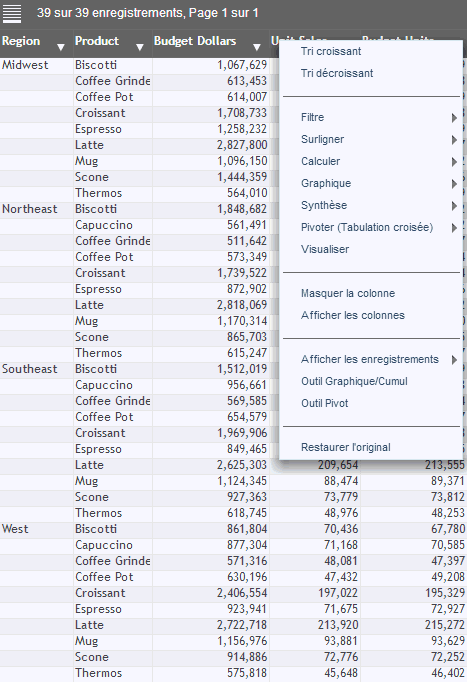The image size is (467, 682).
Task: Launch Outil Graphique/Cumul
Action: [x=354, y=381]
